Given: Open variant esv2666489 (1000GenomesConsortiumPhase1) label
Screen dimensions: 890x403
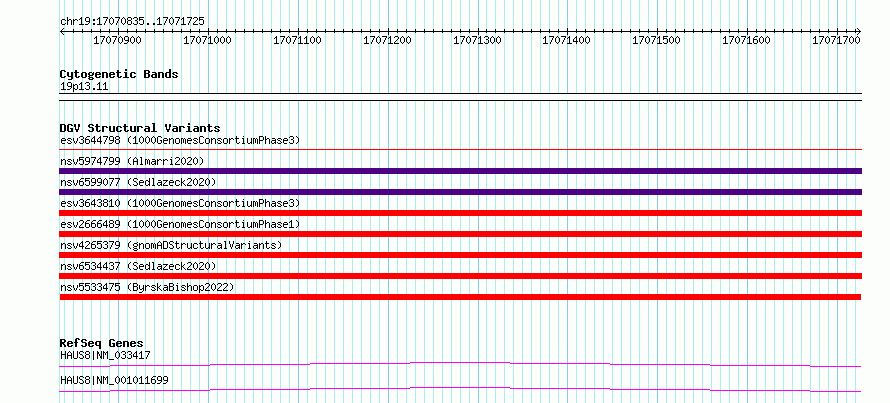Looking at the screenshot, I should (x=180, y=224).
